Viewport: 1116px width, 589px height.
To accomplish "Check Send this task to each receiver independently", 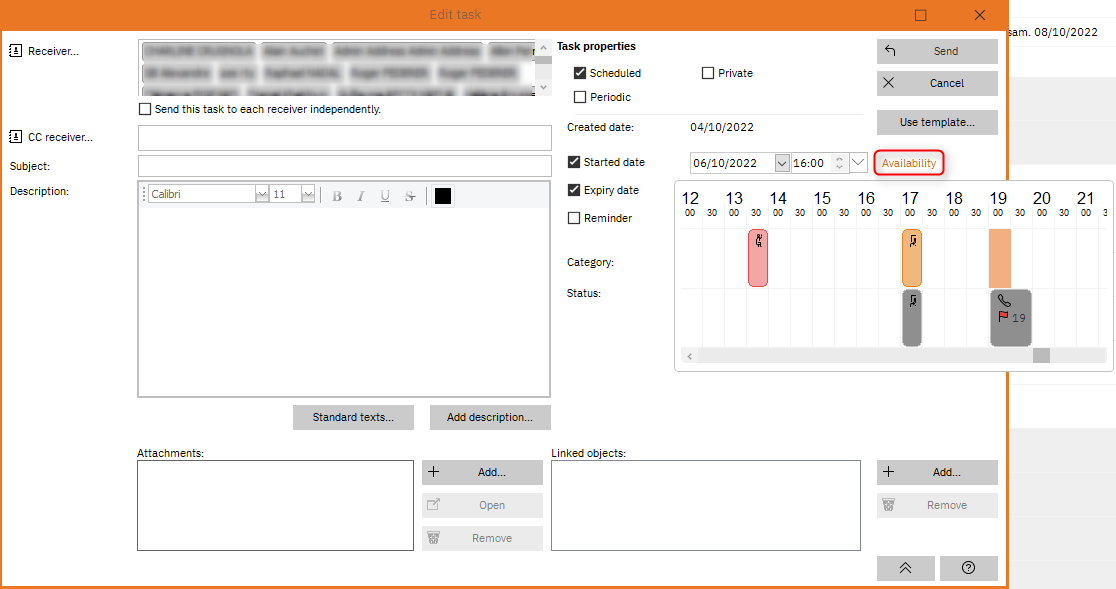I will point(145,109).
